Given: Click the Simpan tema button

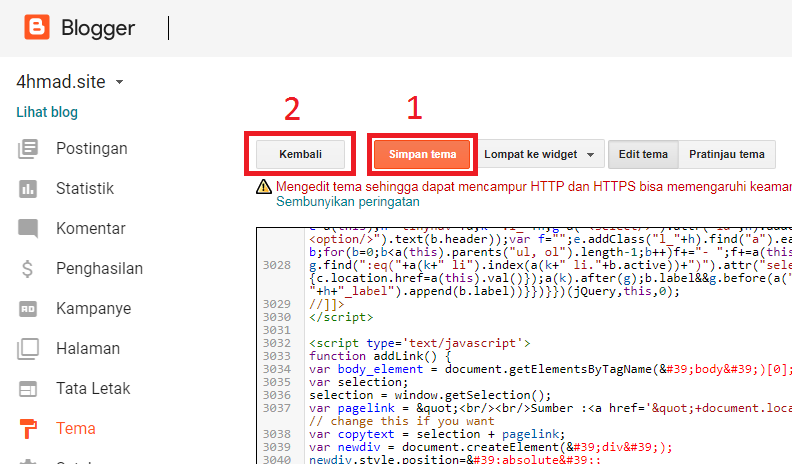Looking at the screenshot, I should pos(422,154).
